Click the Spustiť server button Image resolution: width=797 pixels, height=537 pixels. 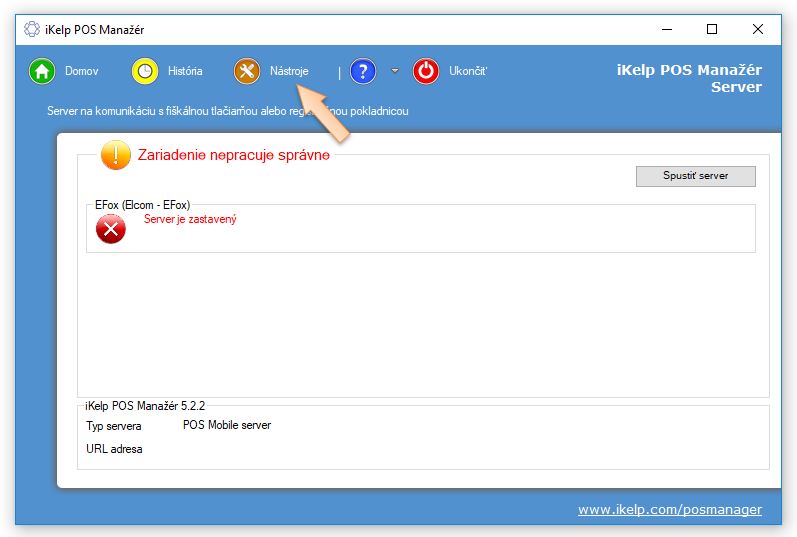(x=695, y=176)
